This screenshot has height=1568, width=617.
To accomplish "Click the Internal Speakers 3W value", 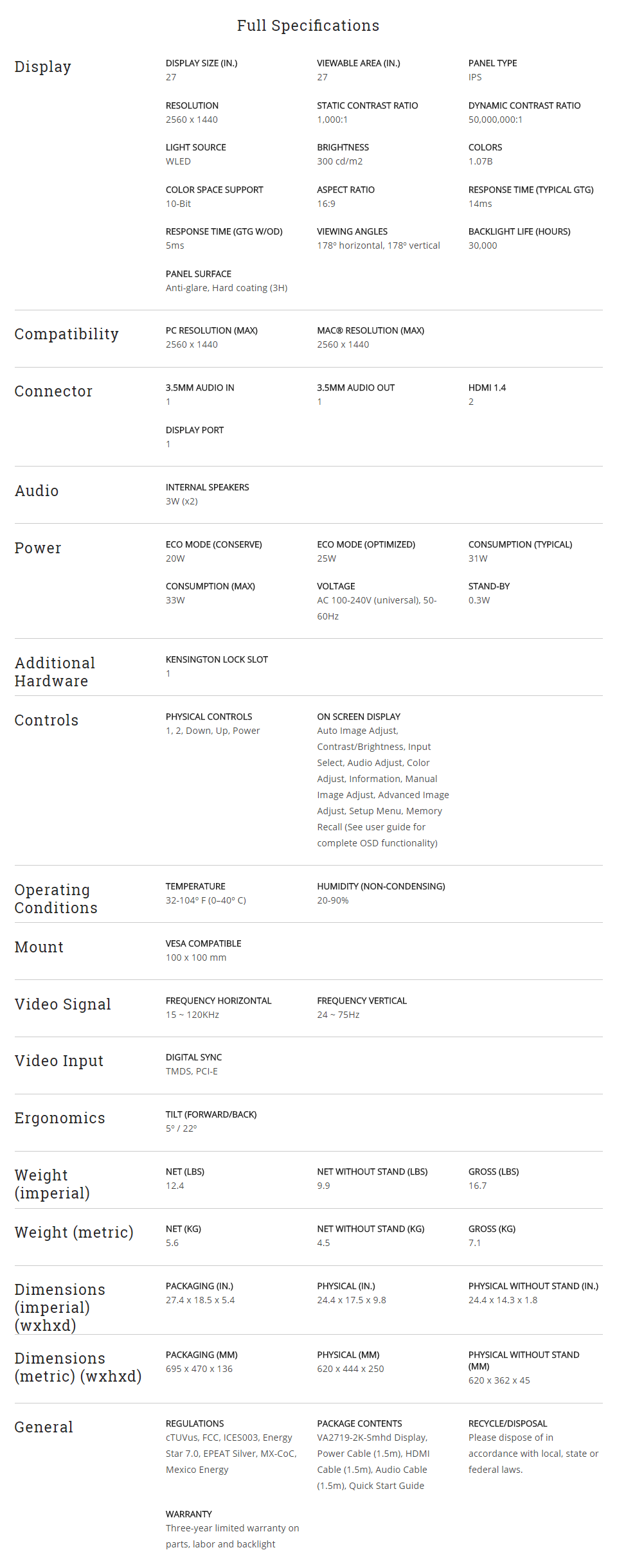I will pos(182,501).
